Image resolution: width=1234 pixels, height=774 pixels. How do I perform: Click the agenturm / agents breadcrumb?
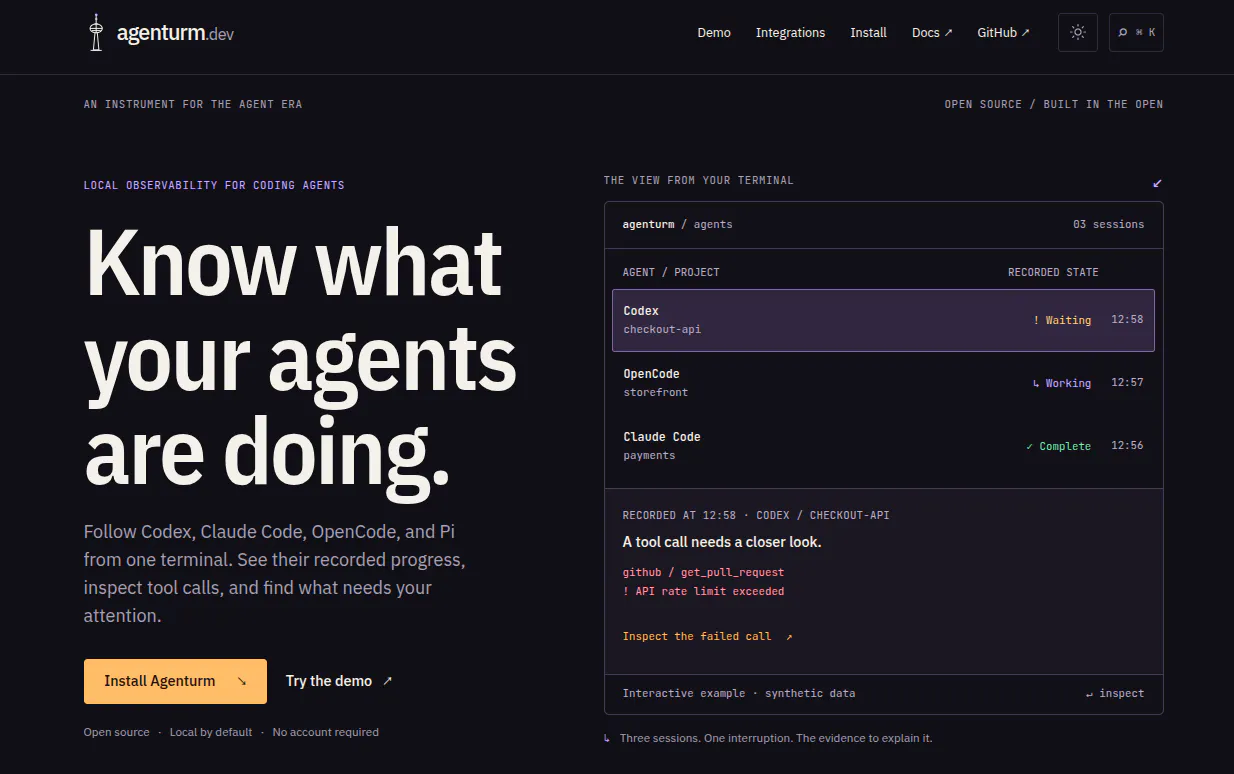point(677,224)
